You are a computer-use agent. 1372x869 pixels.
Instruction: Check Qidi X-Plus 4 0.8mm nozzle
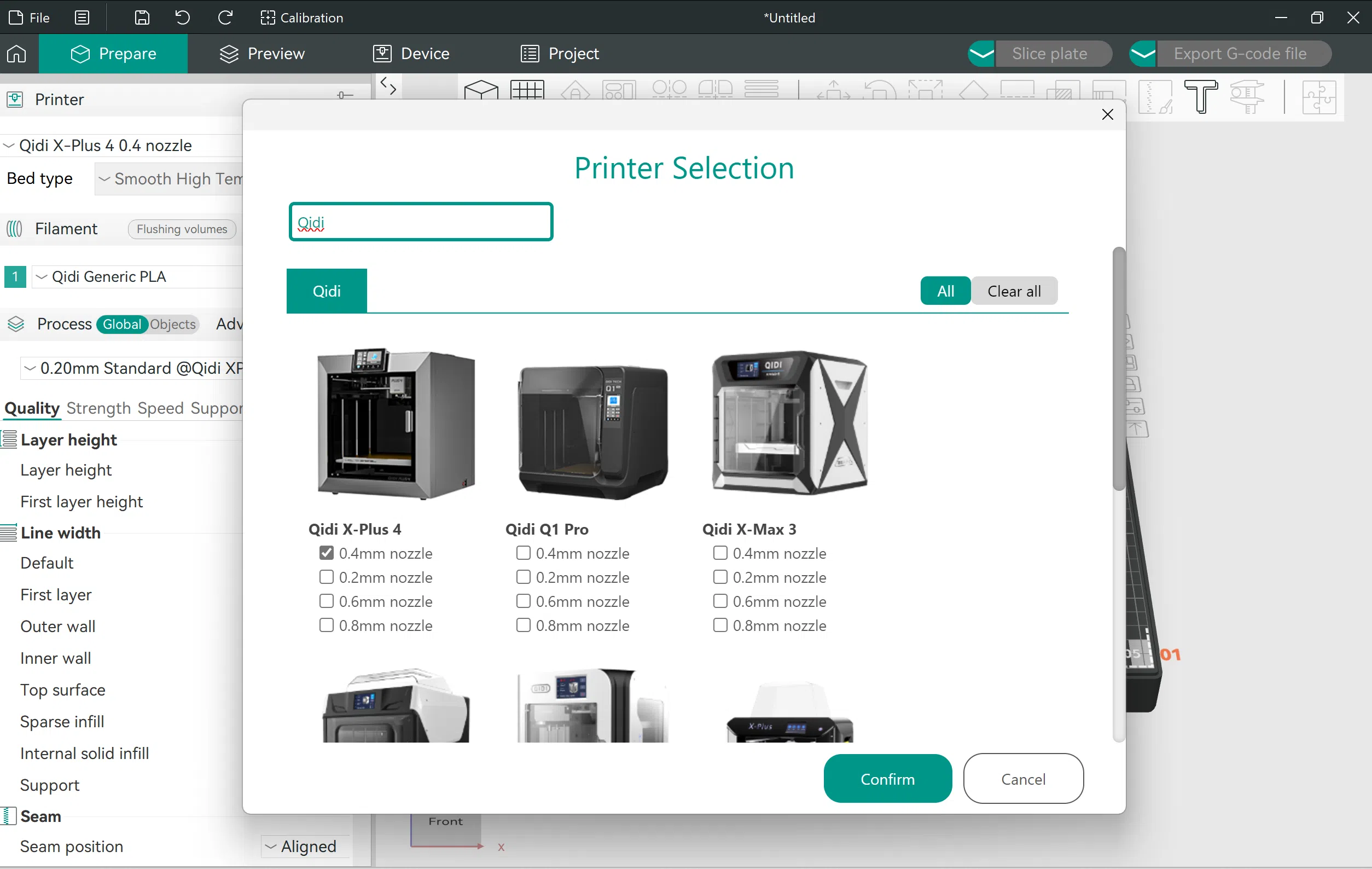[327, 625]
